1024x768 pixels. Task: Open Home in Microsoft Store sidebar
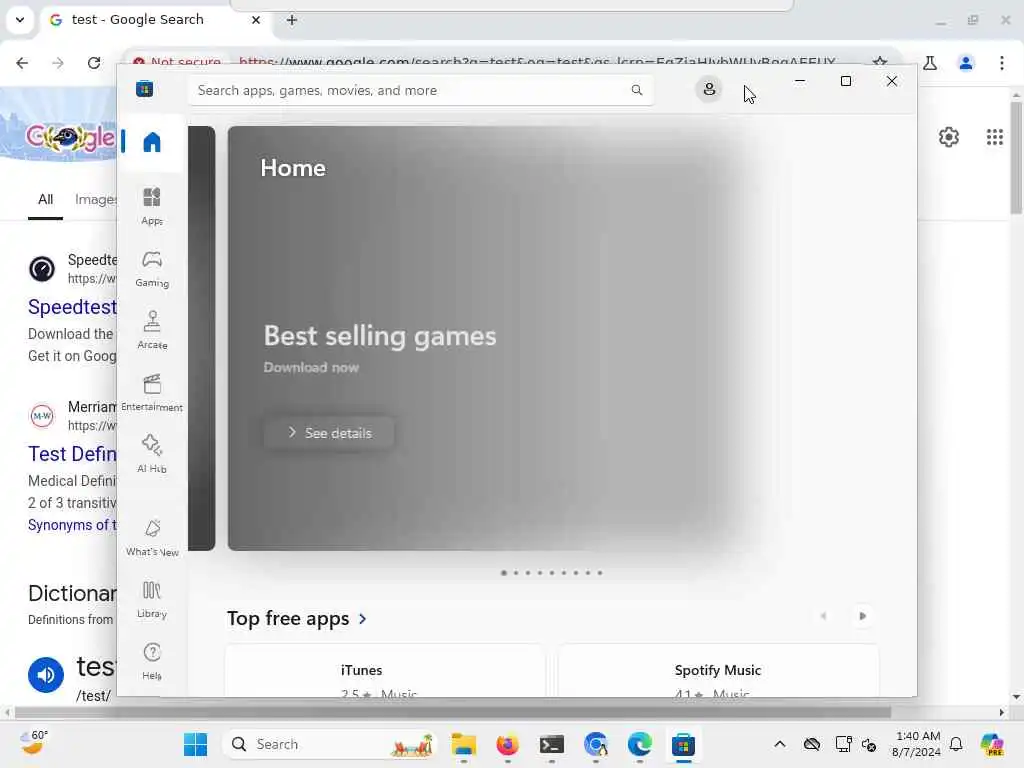click(x=152, y=142)
